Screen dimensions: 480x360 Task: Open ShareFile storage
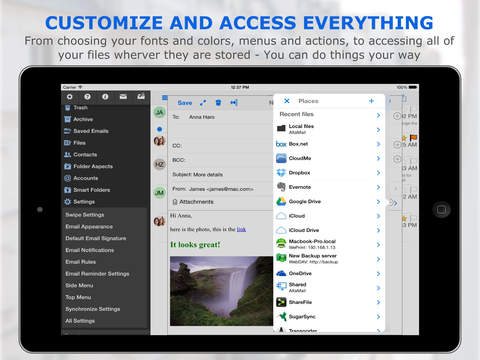tap(329, 302)
